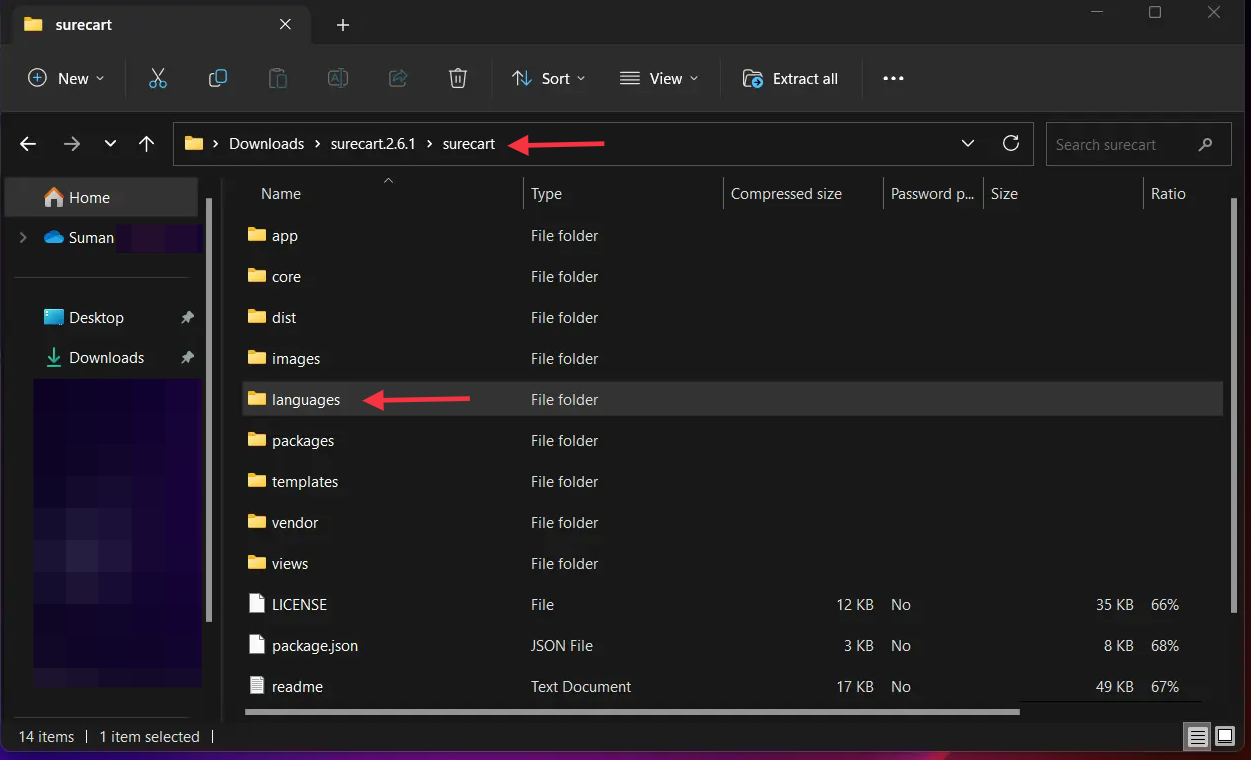Viewport: 1251px width, 760px height.
Task: Expand the Suman OneDrive tree node
Action: (23, 238)
